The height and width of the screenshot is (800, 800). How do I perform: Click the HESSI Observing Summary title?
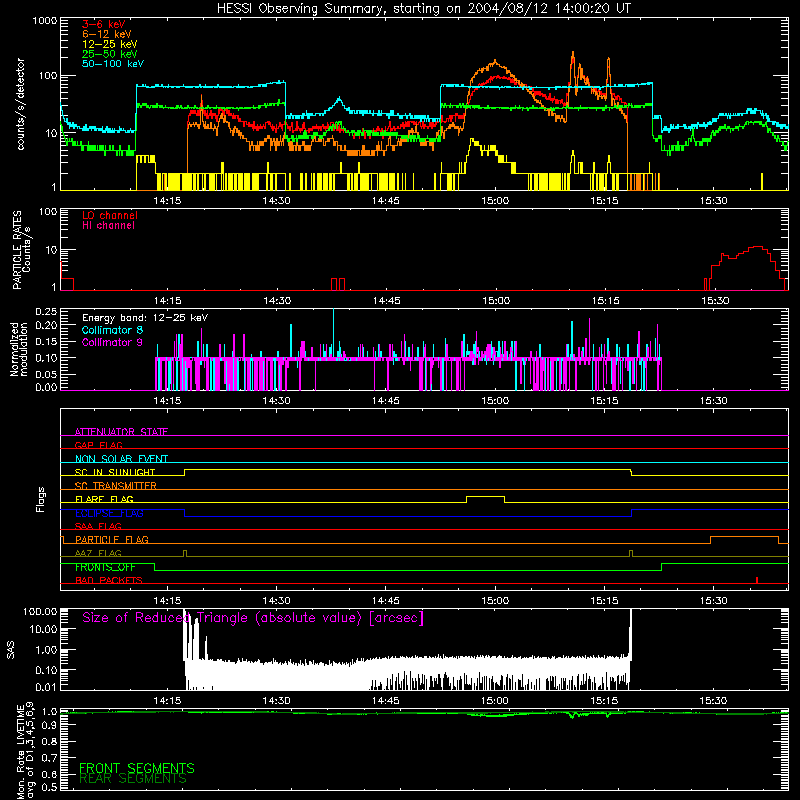click(423, 9)
